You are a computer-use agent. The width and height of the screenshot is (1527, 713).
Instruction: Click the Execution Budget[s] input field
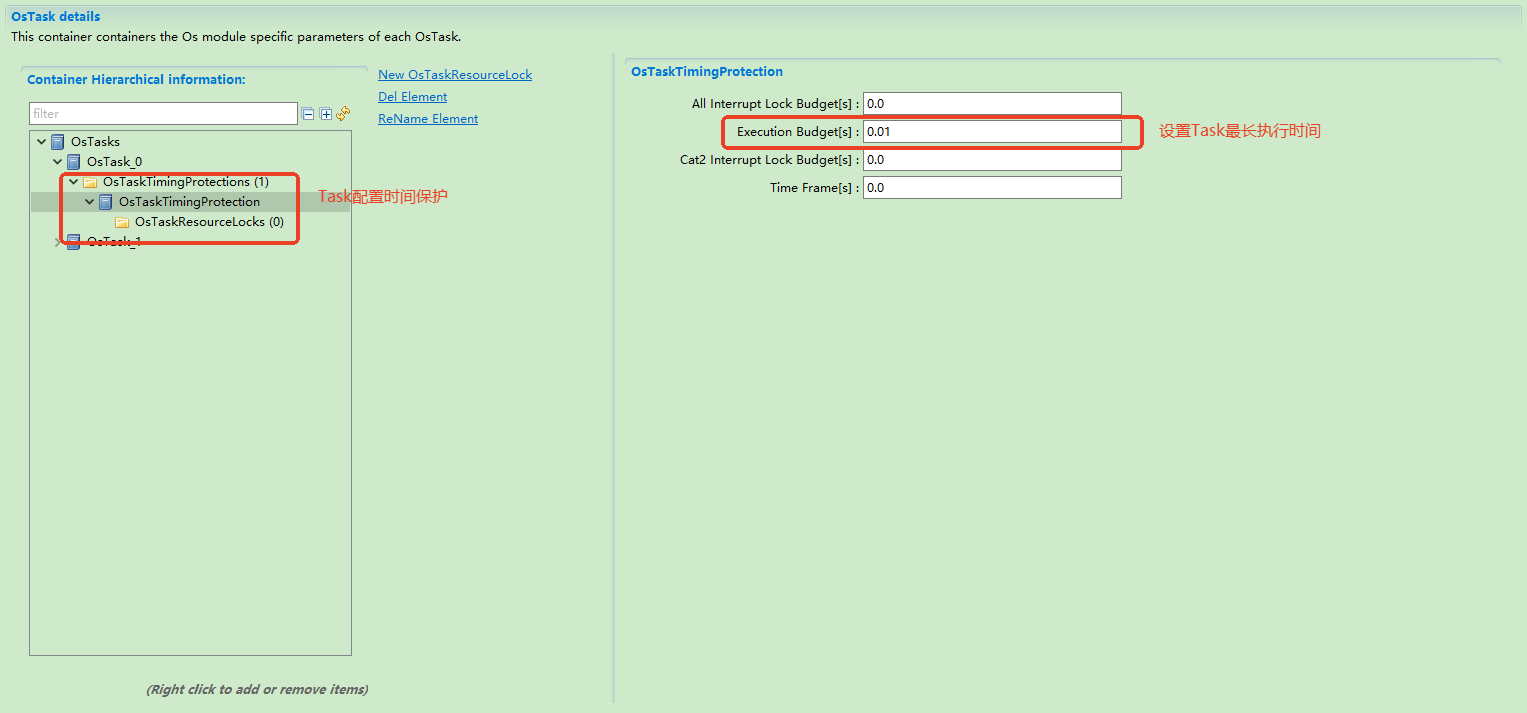click(991, 132)
